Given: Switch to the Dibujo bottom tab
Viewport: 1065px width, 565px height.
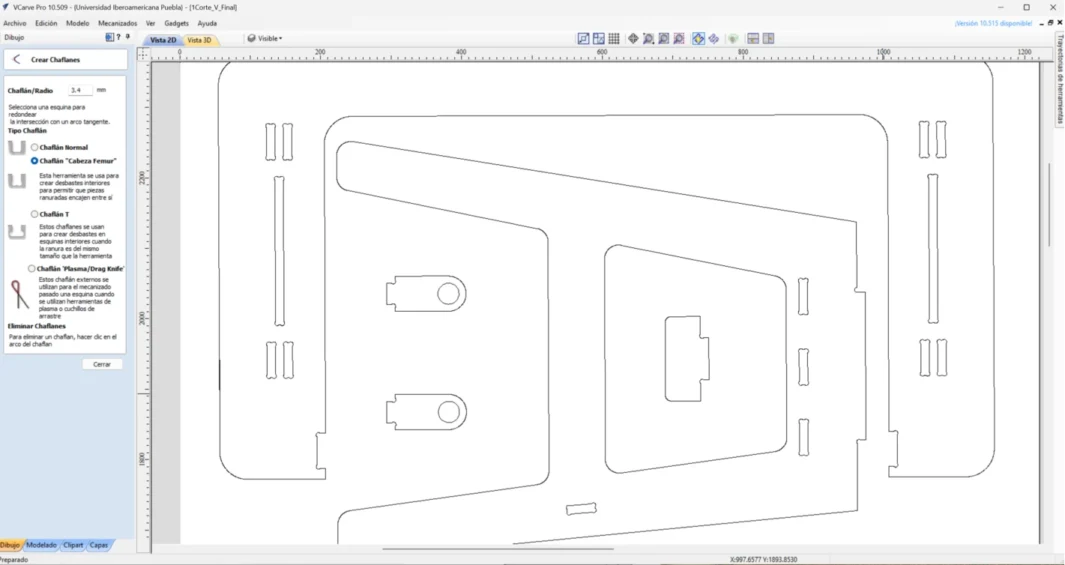Looking at the screenshot, I should click(10, 545).
